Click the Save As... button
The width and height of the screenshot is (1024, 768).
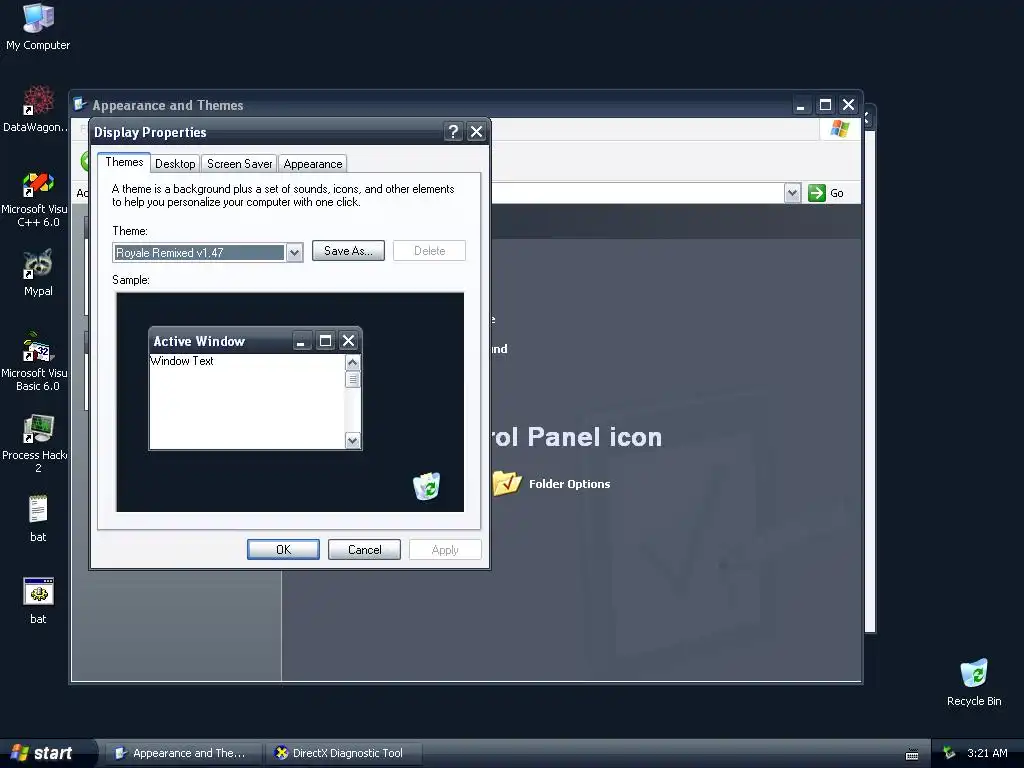coord(348,251)
